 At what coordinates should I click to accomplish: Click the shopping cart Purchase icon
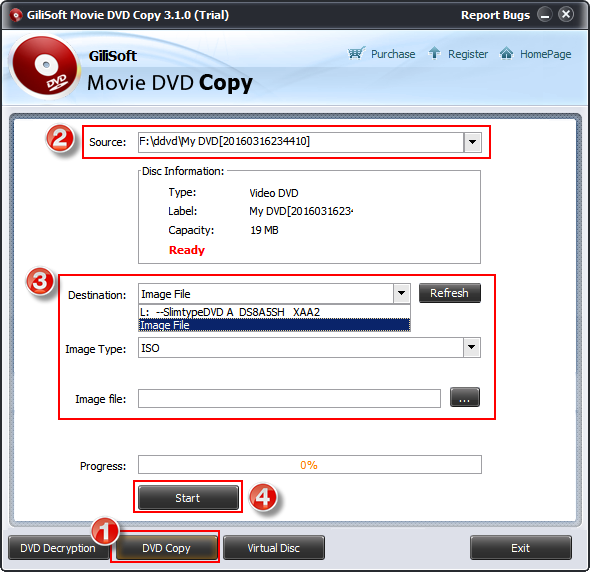coord(356,53)
